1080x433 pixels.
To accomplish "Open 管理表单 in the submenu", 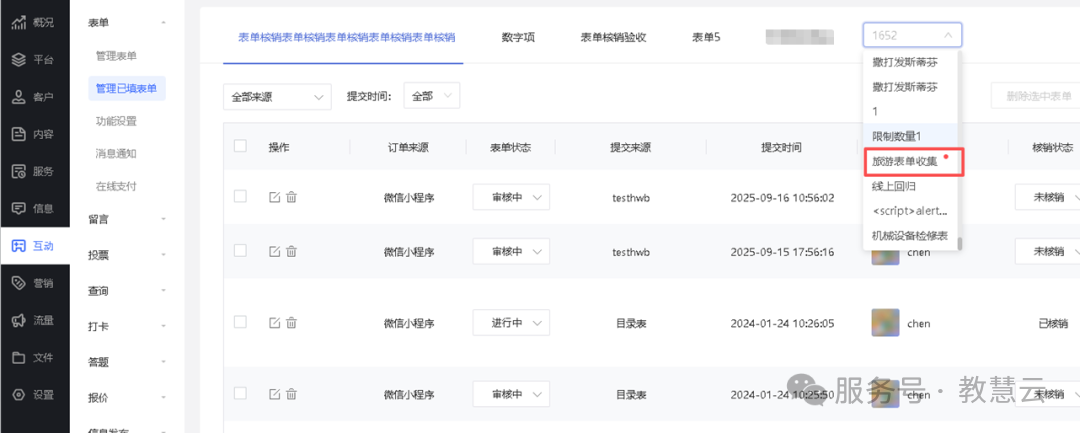I will (116, 56).
